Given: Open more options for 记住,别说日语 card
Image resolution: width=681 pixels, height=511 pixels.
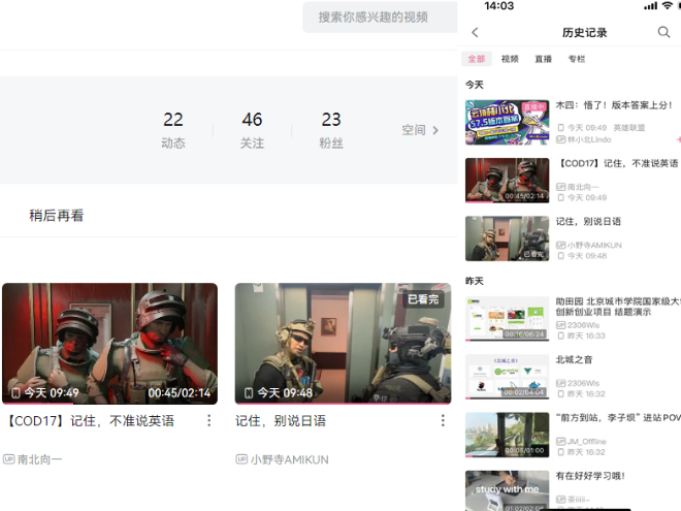Looking at the screenshot, I should (443, 420).
